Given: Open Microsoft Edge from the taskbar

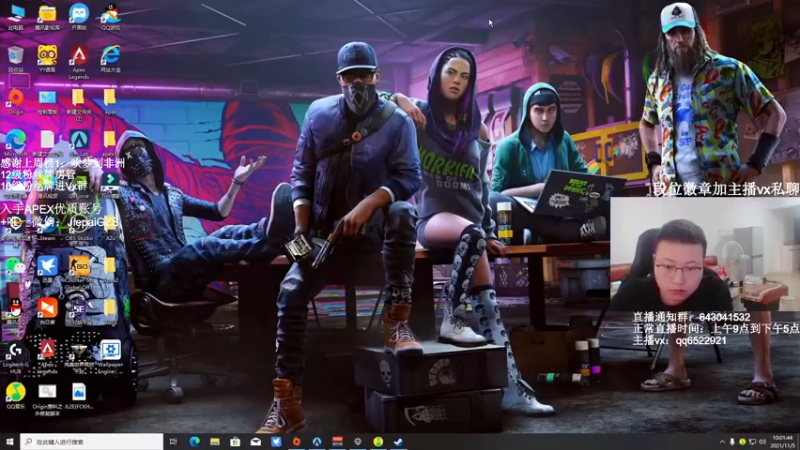Looking at the screenshot, I should (x=194, y=442).
